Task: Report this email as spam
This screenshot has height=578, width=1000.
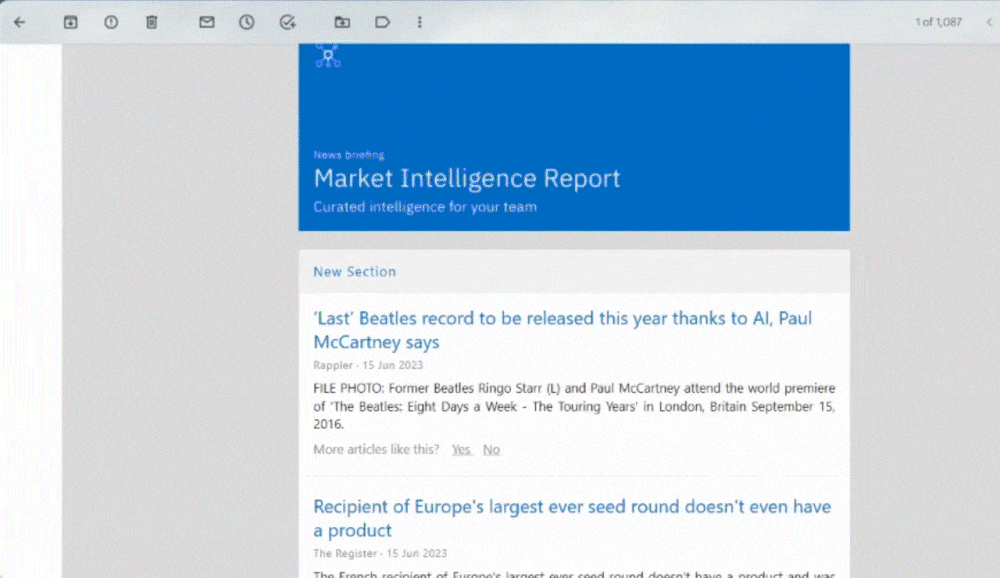Action: click(x=111, y=22)
